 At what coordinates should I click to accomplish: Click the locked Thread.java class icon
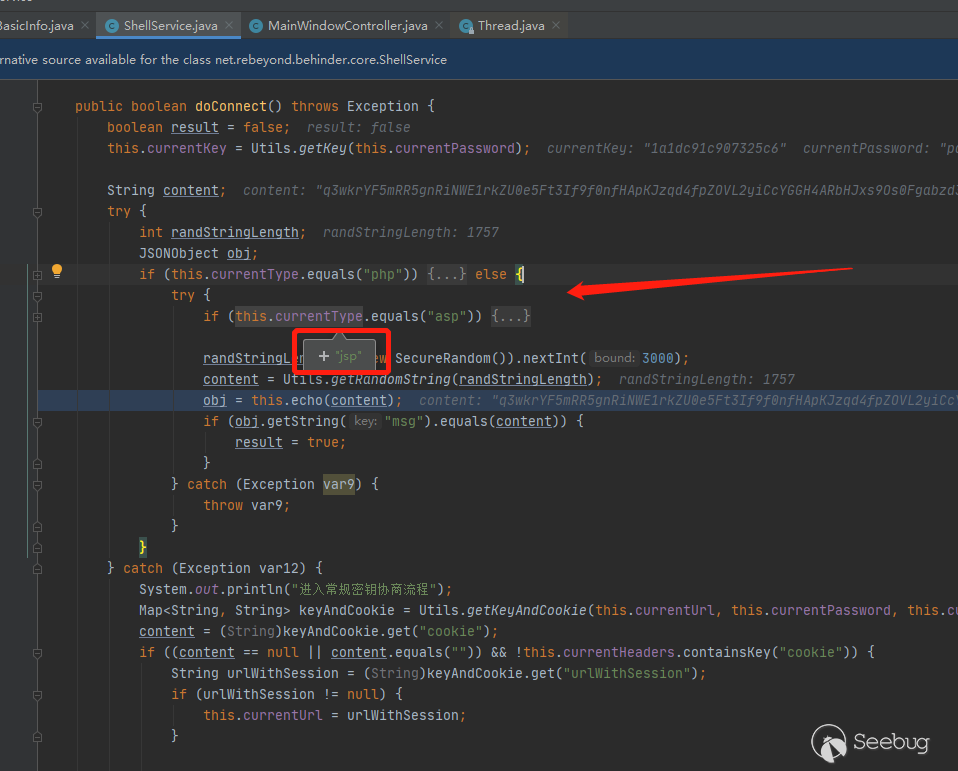click(x=466, y=26)
